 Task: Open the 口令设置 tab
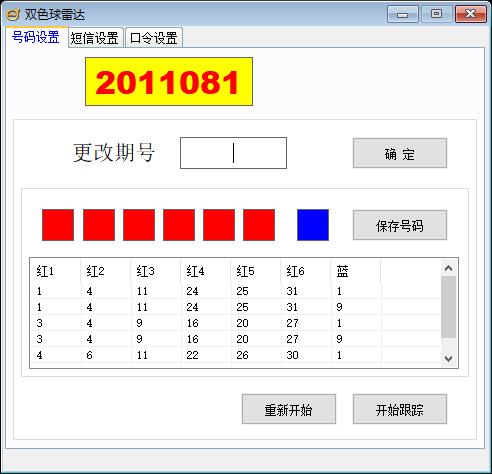(x=153, y=38)
